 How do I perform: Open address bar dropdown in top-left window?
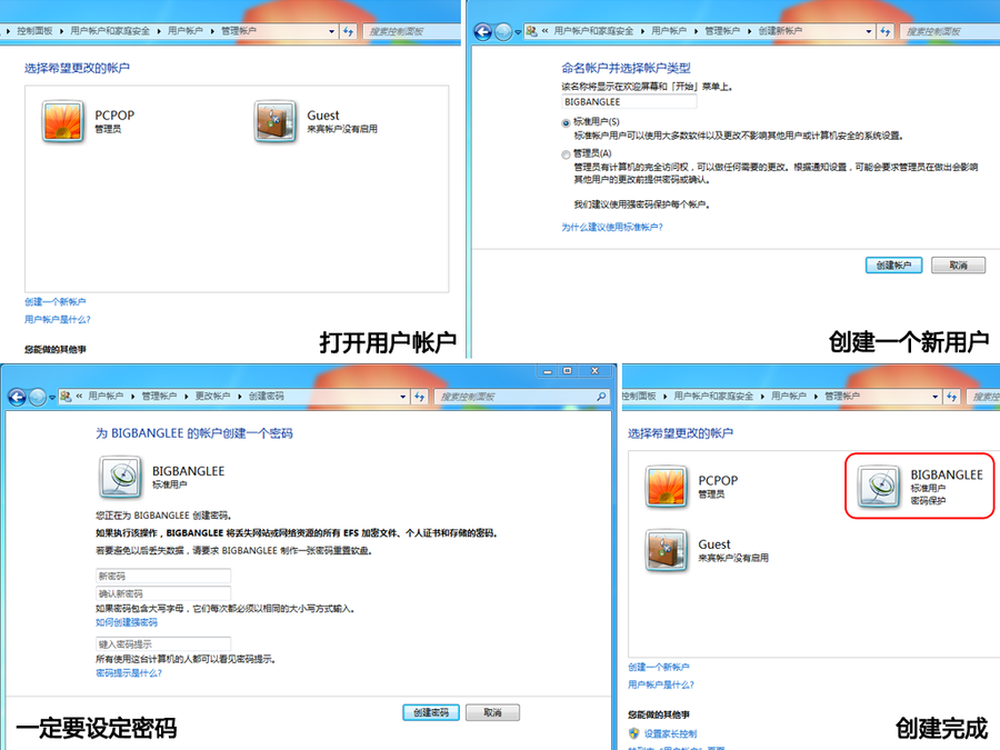(332, 31)
